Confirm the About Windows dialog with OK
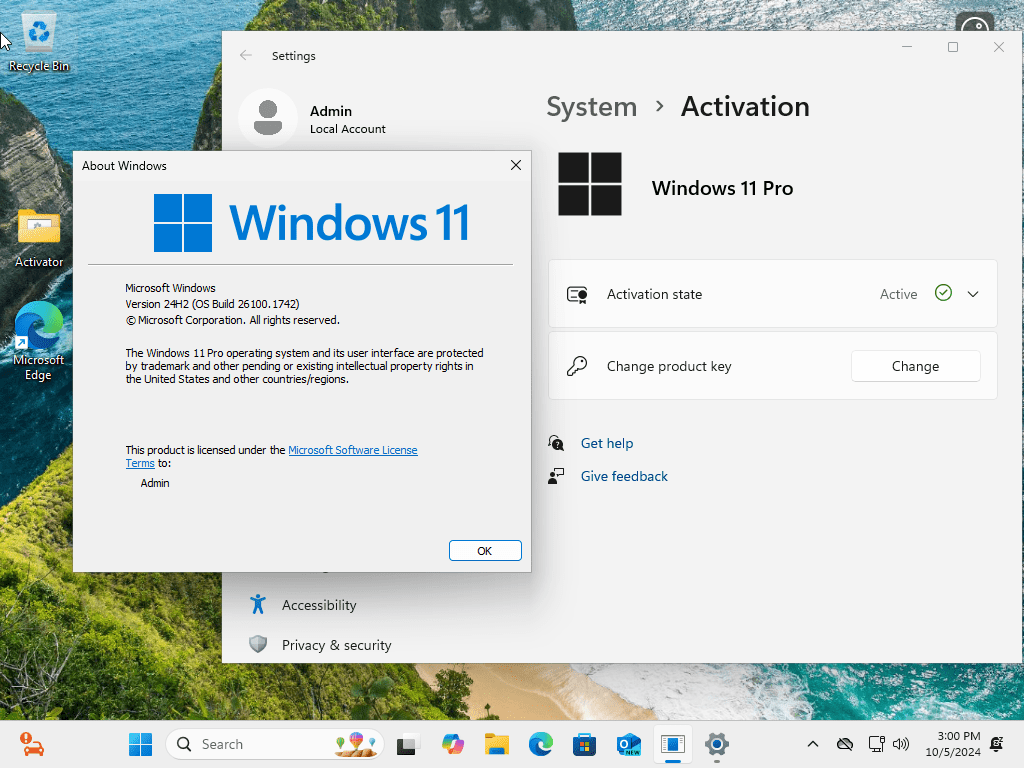The height and width of the screenshot is (768, 1024). point(485,550)
